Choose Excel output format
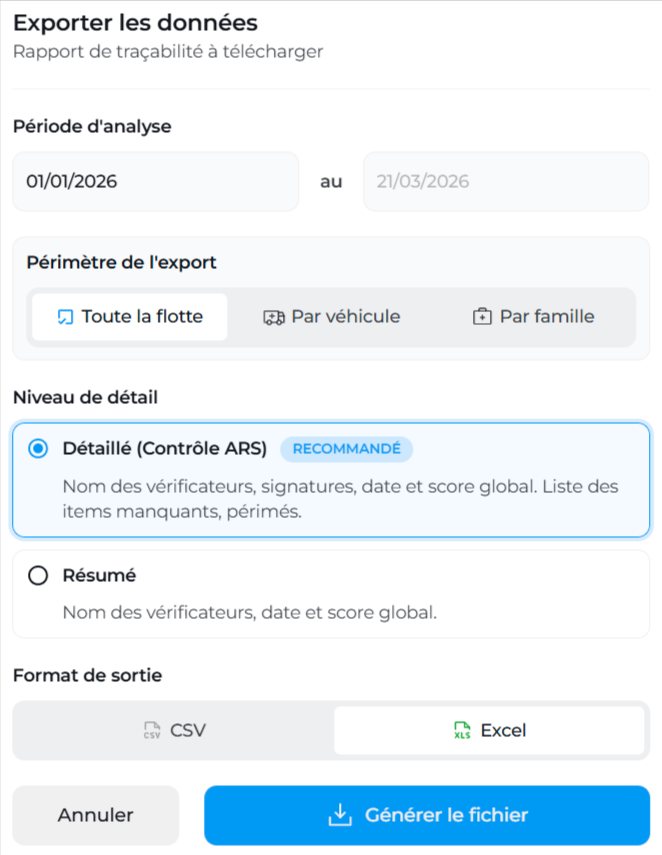Screen dimensions: 662x855 (x=489, y=730)
